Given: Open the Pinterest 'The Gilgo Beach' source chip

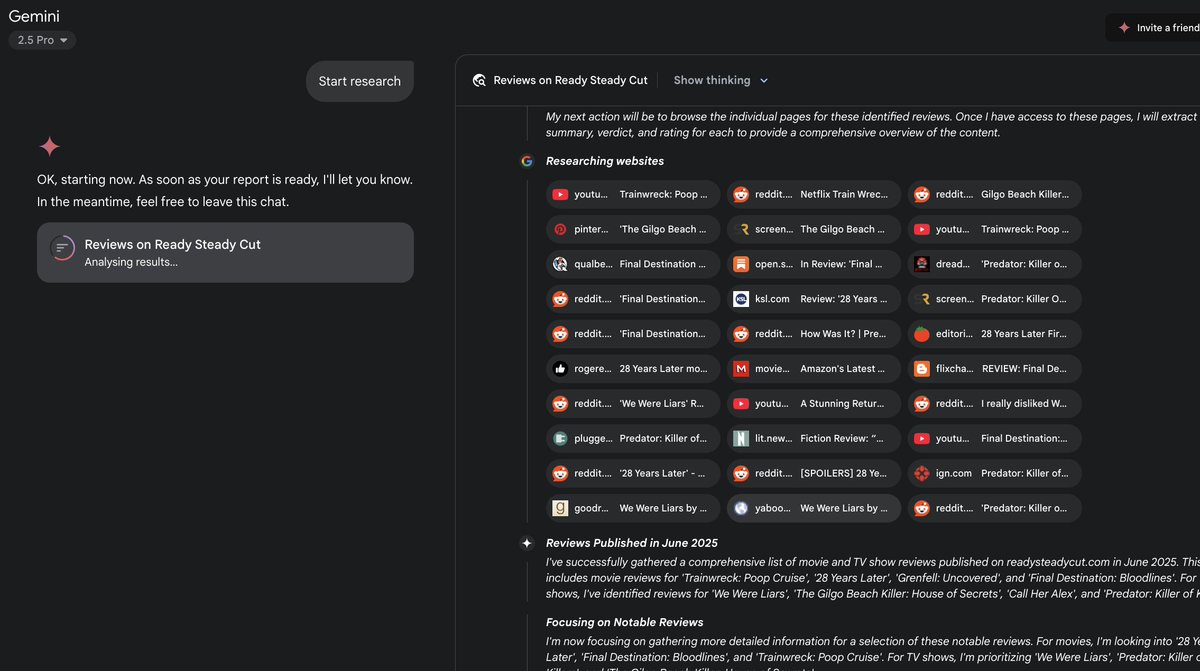Looking at the screenshot, I should [633, 230].
